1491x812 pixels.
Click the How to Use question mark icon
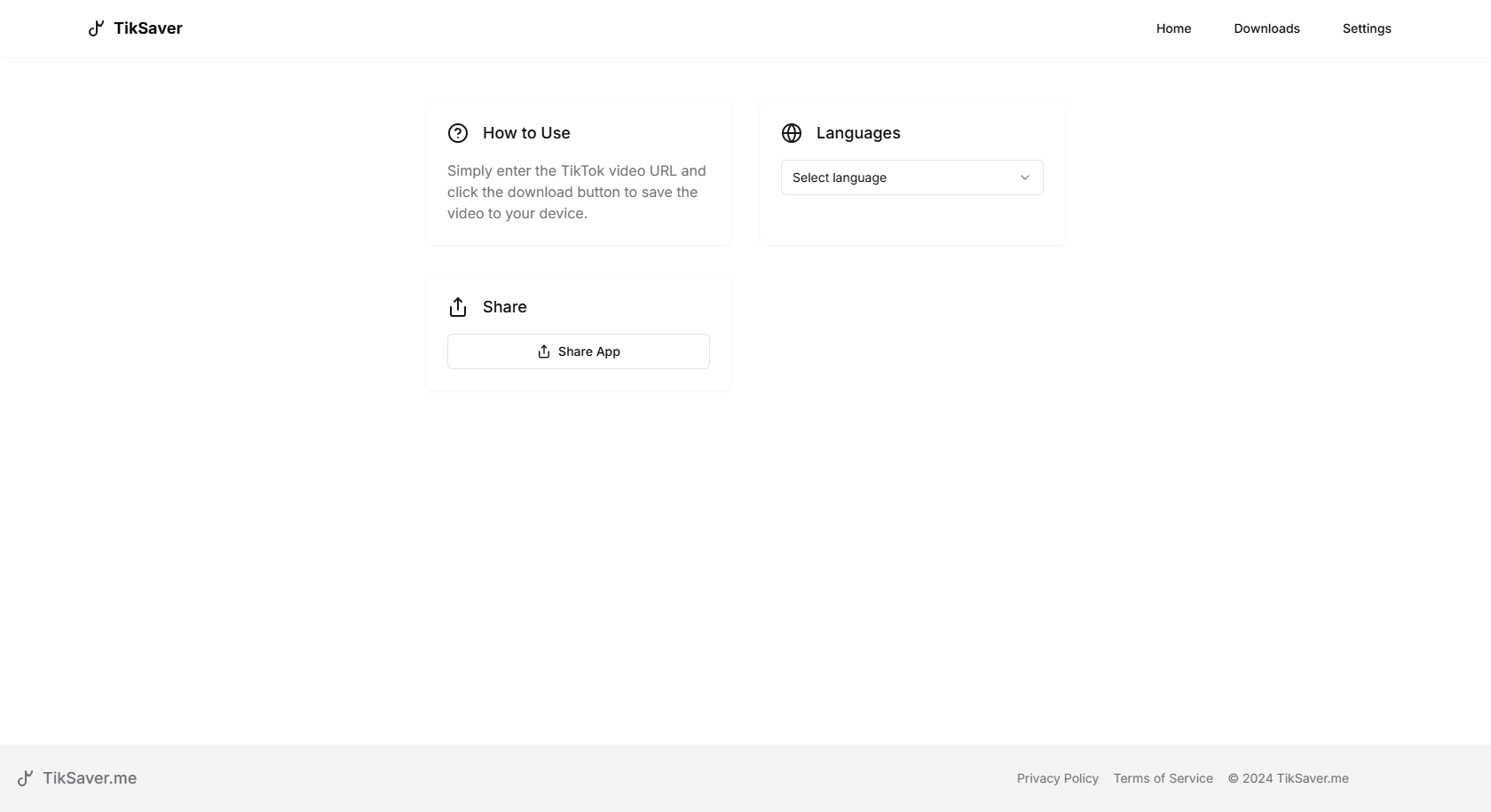(x=458, y=133)
